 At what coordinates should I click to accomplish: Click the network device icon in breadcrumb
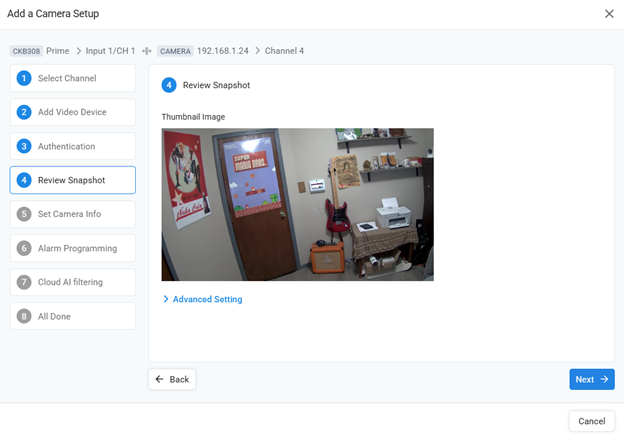147,50
